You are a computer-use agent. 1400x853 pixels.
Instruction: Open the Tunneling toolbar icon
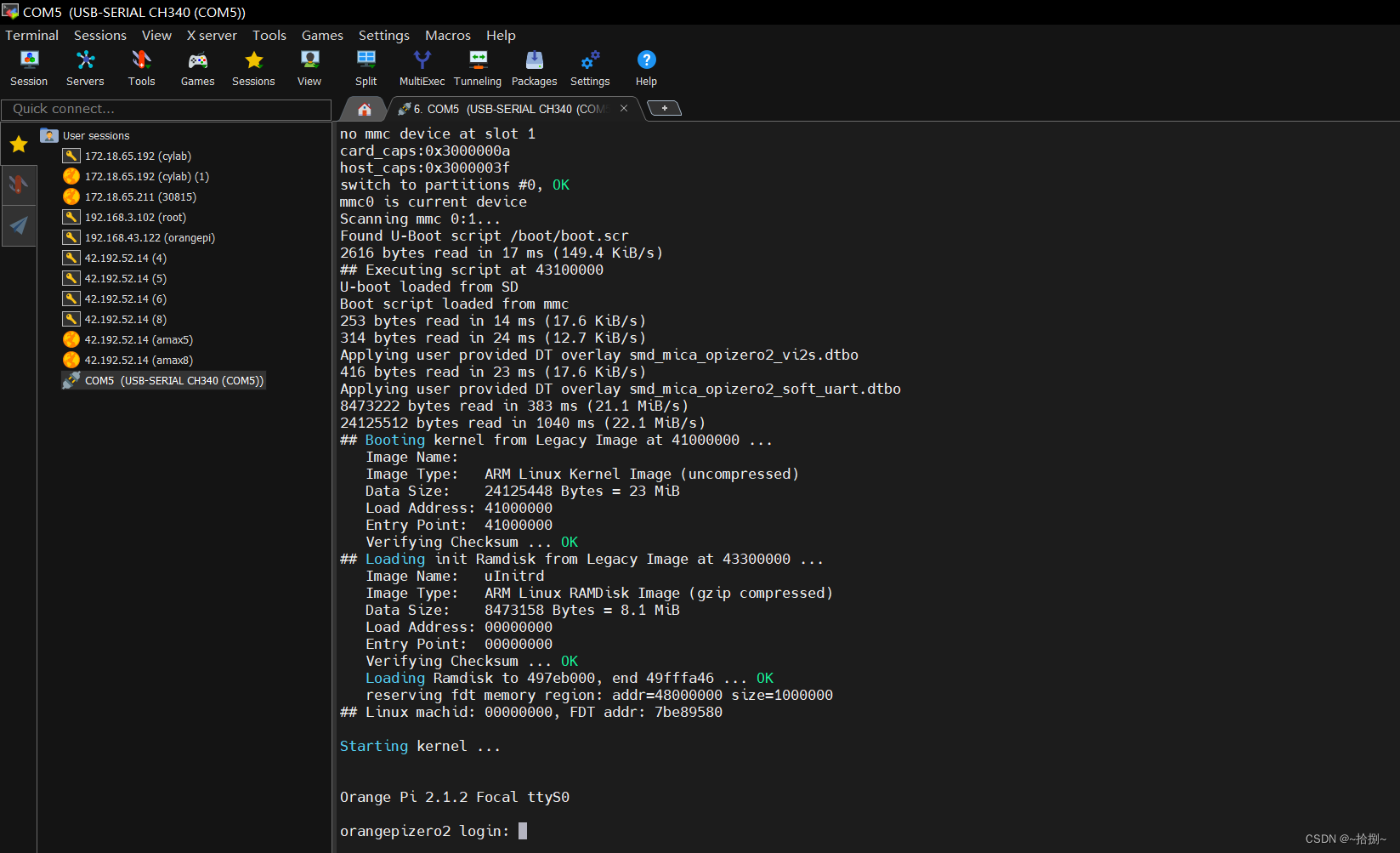tap(478, 68)
